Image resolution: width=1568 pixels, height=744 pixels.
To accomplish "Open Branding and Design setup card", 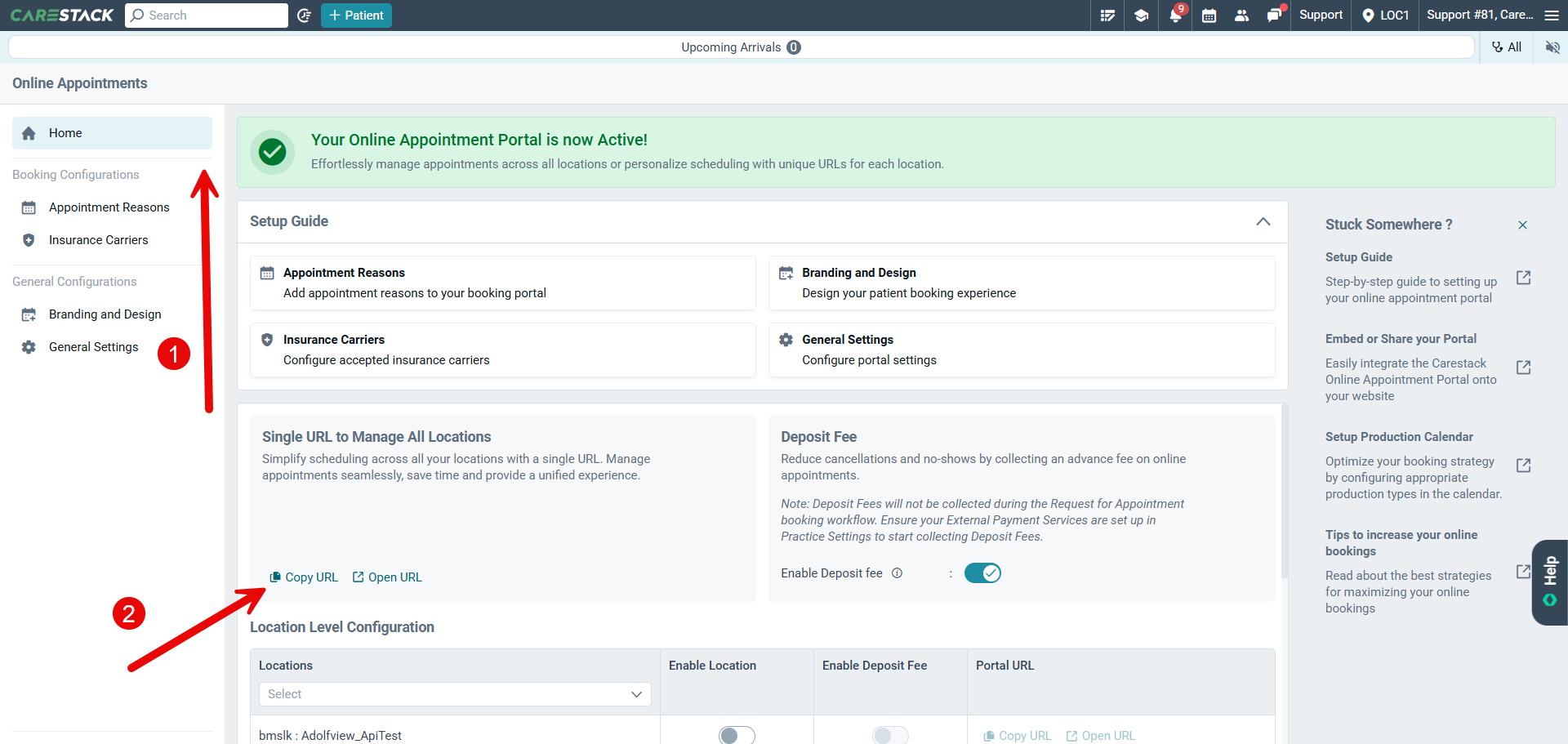I will [1022, 283].
